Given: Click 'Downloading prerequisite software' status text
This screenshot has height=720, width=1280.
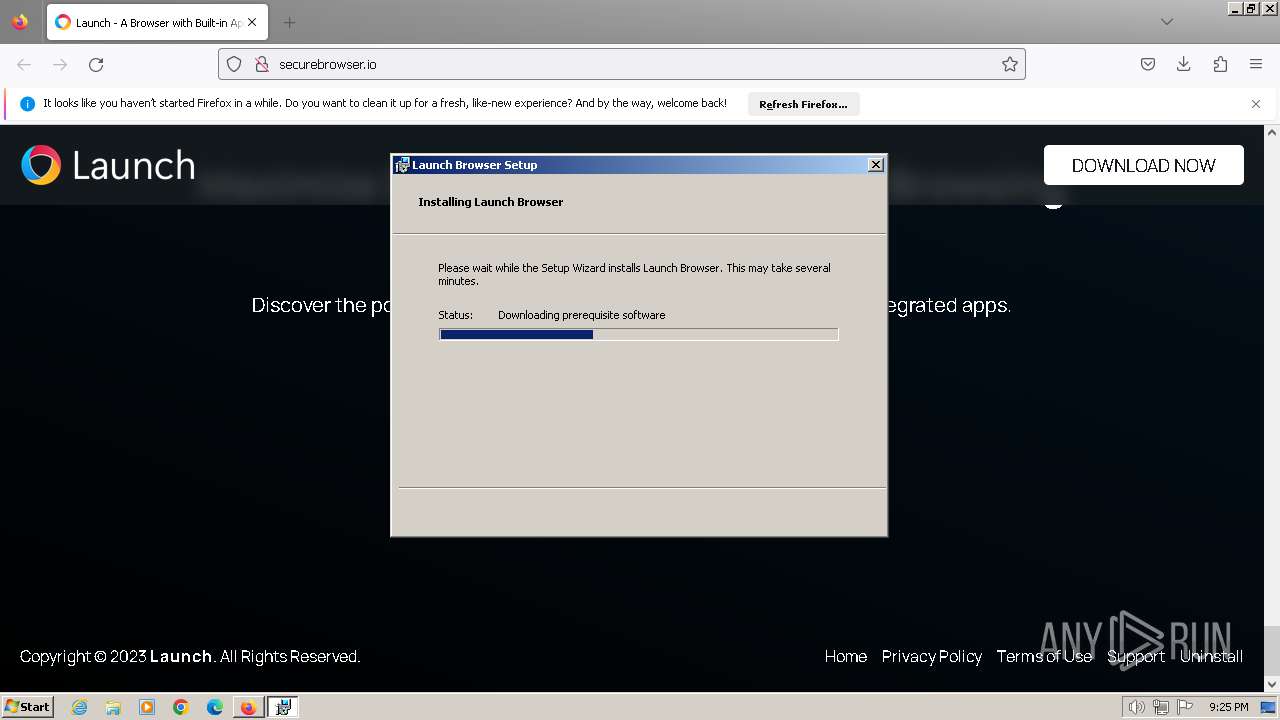Looking at the screenshot, I should point(581,315).
